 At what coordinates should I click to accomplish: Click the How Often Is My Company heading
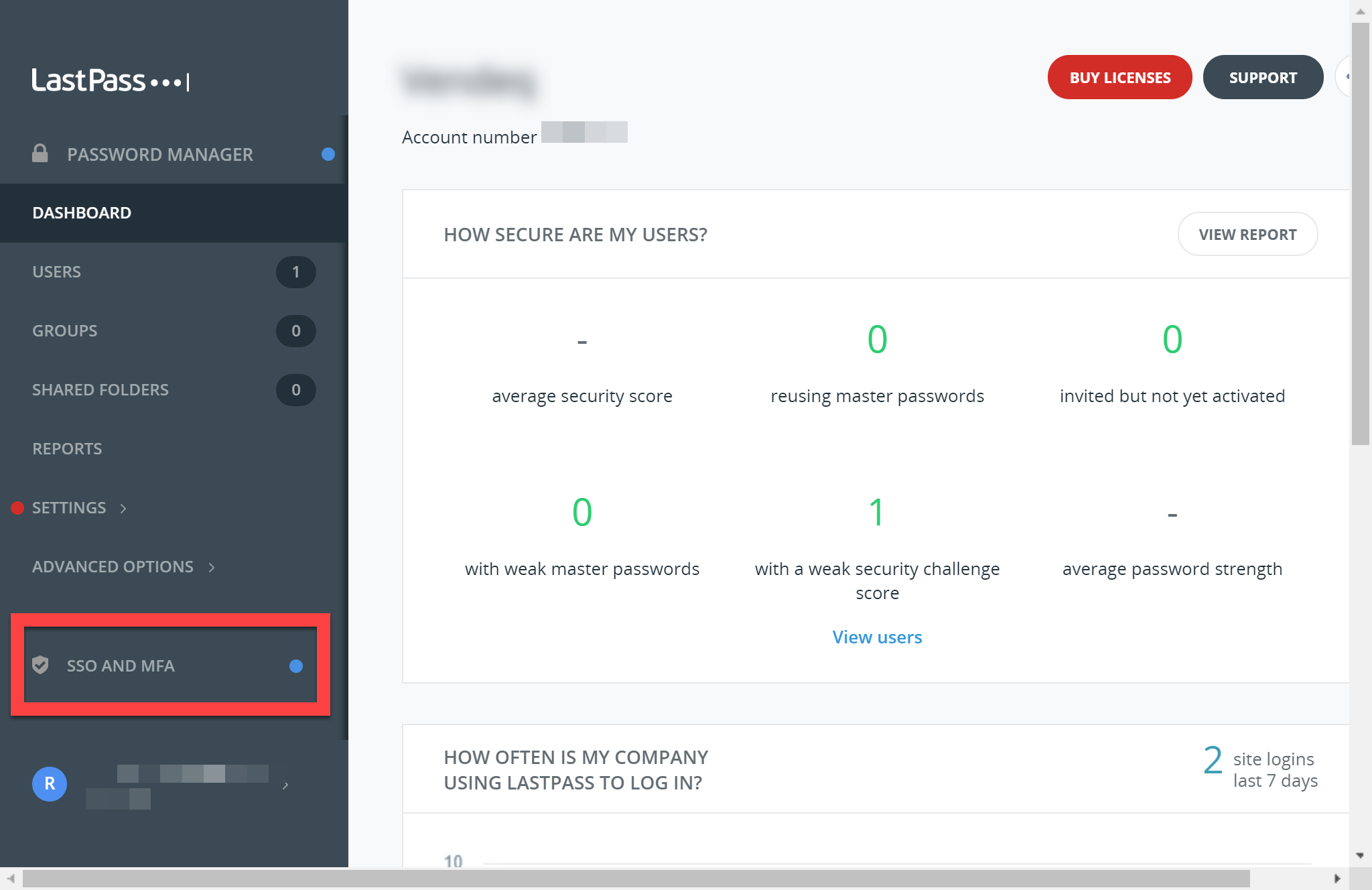(x=575, y=770)
